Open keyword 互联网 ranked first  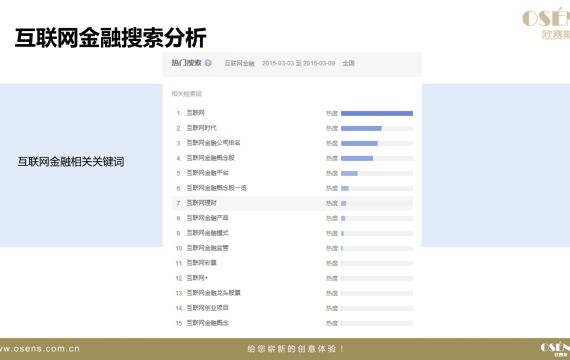(x=196, y=113)
